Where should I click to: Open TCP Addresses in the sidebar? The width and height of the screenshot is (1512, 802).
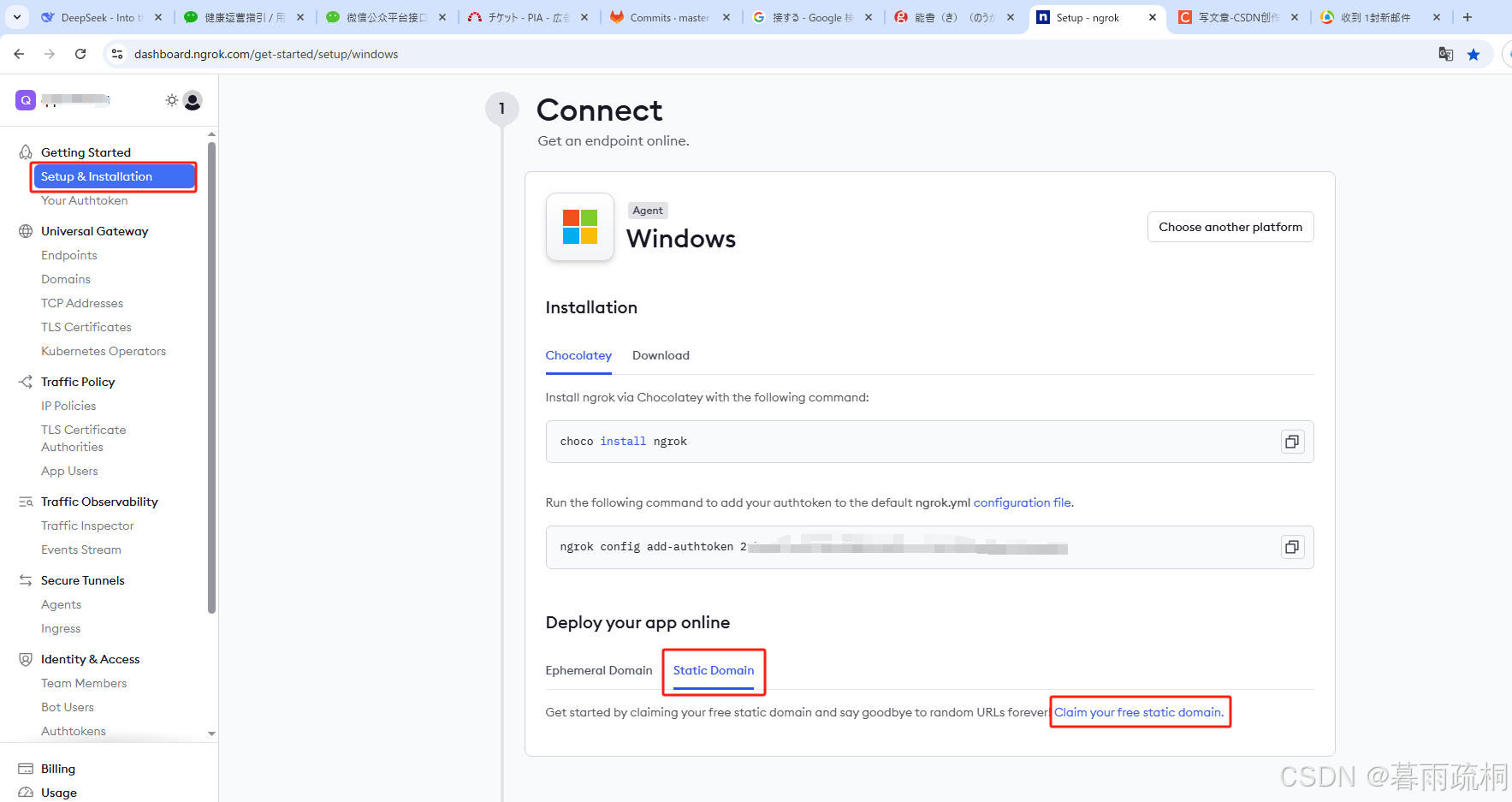click(x=82, y=303)
